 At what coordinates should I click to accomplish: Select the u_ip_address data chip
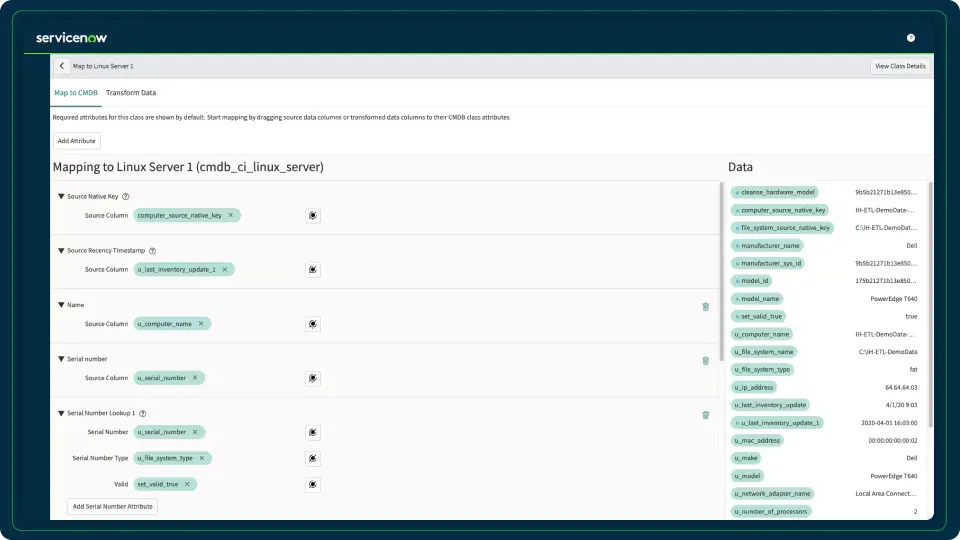754,388
